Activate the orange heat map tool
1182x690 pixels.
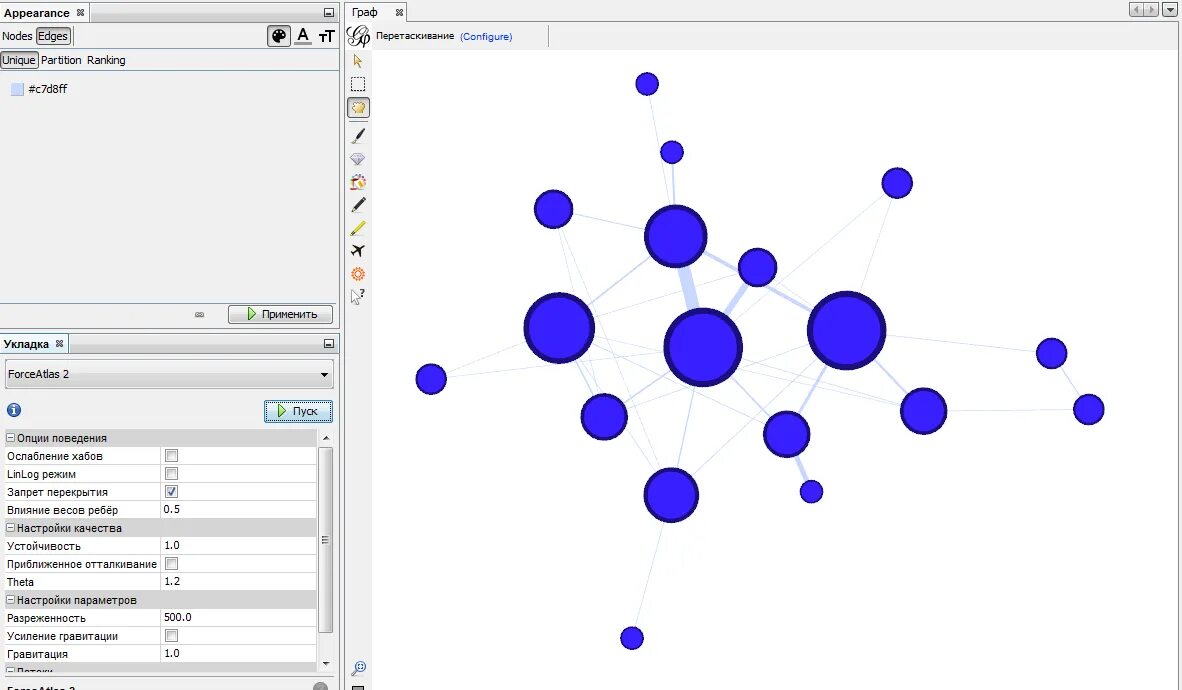[x=358, y=274]
